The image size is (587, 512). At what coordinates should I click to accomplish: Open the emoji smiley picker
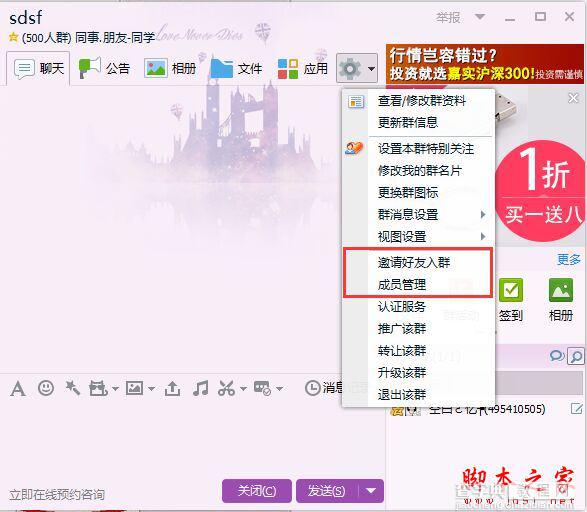[x=46, y=388]
